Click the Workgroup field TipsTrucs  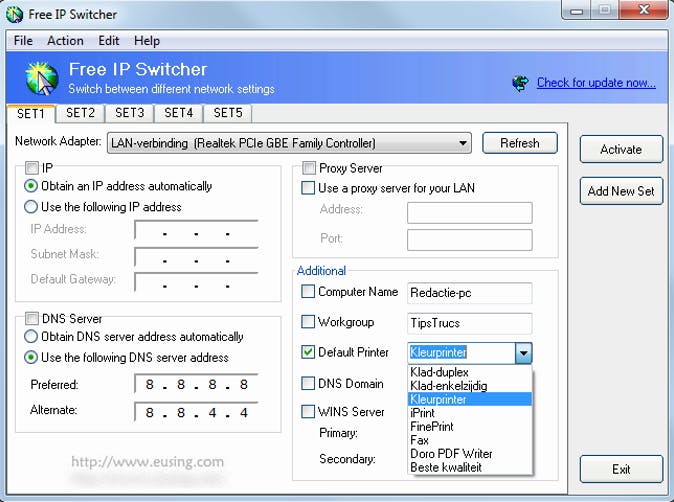(470, 323)
